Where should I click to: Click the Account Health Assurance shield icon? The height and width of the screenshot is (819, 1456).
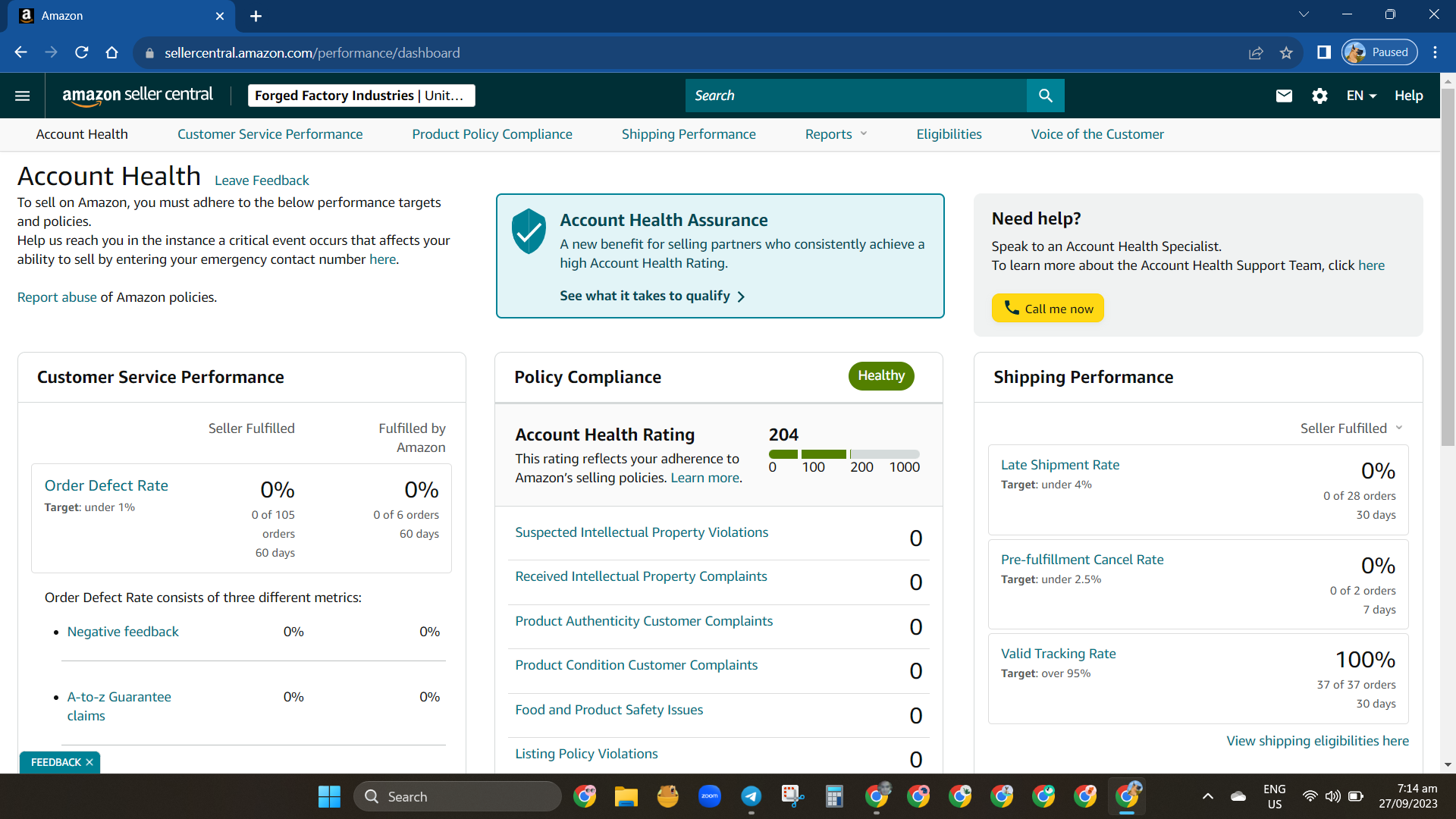(529, 231)
